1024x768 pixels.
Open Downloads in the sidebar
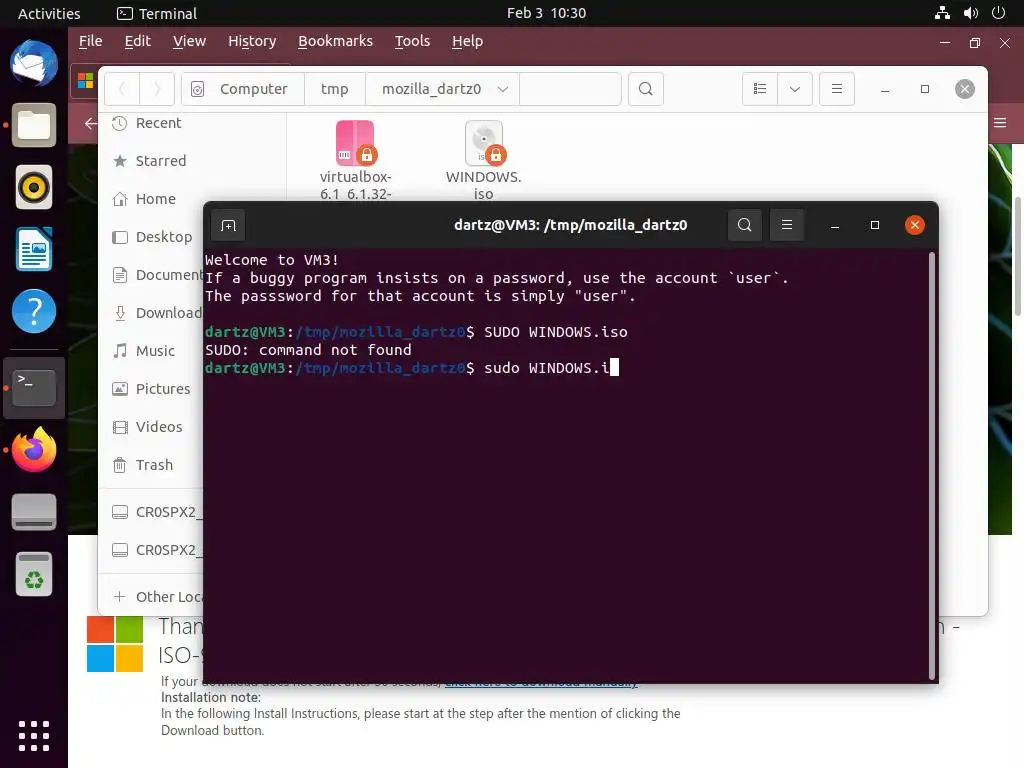157,313
